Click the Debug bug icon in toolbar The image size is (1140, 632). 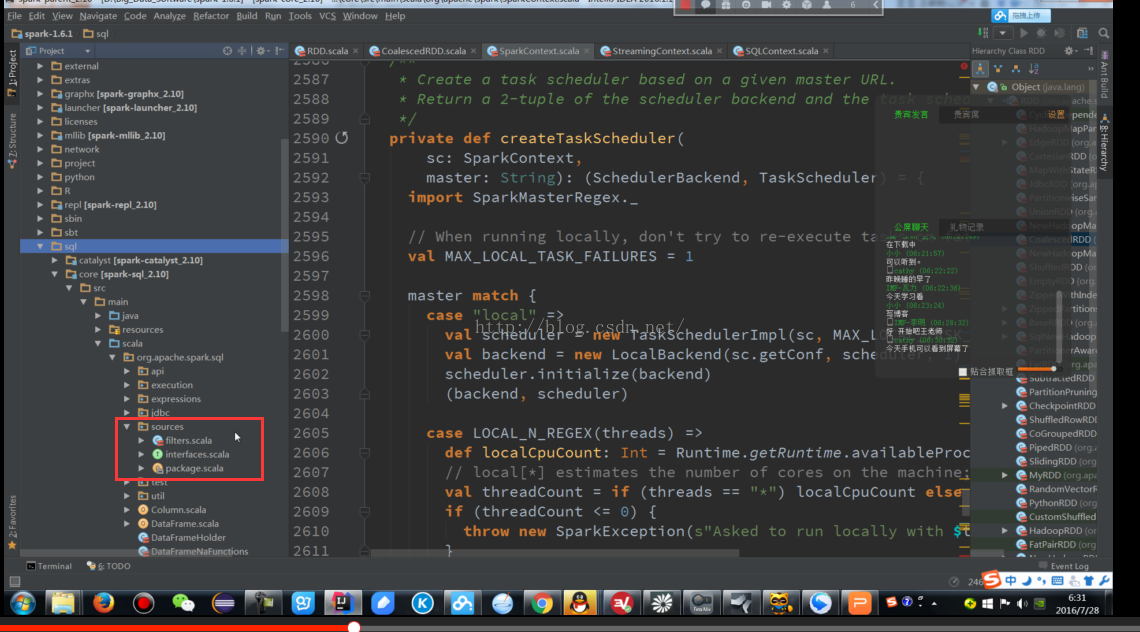[x=1041, y=33]
